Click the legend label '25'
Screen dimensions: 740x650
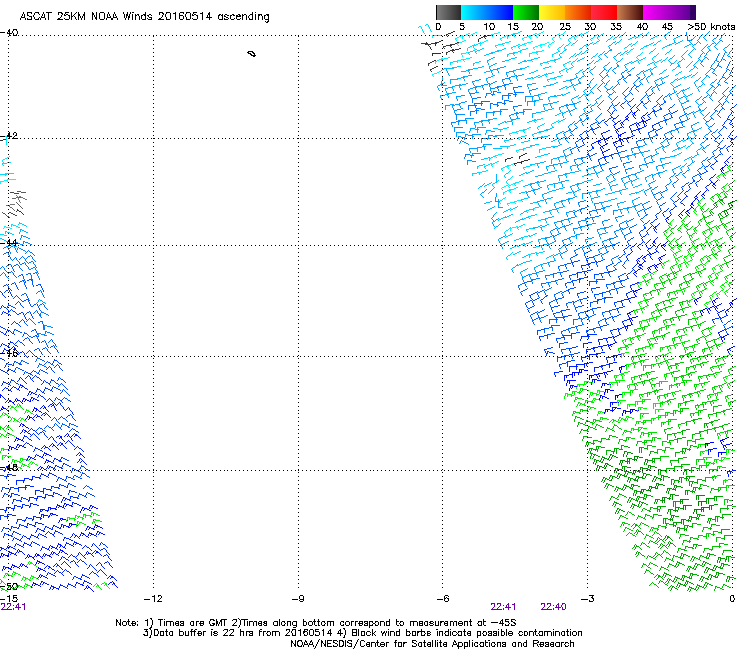pyautogui.click(x=565, y=26)
